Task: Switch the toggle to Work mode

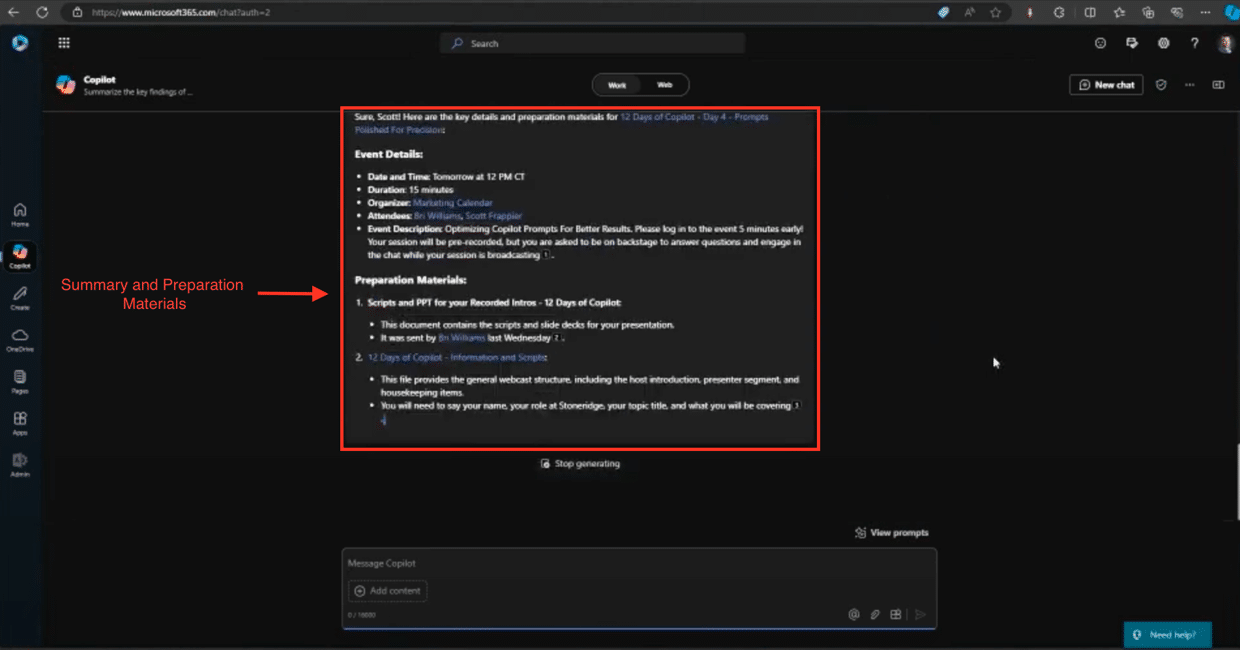Action: coord(617,85)
